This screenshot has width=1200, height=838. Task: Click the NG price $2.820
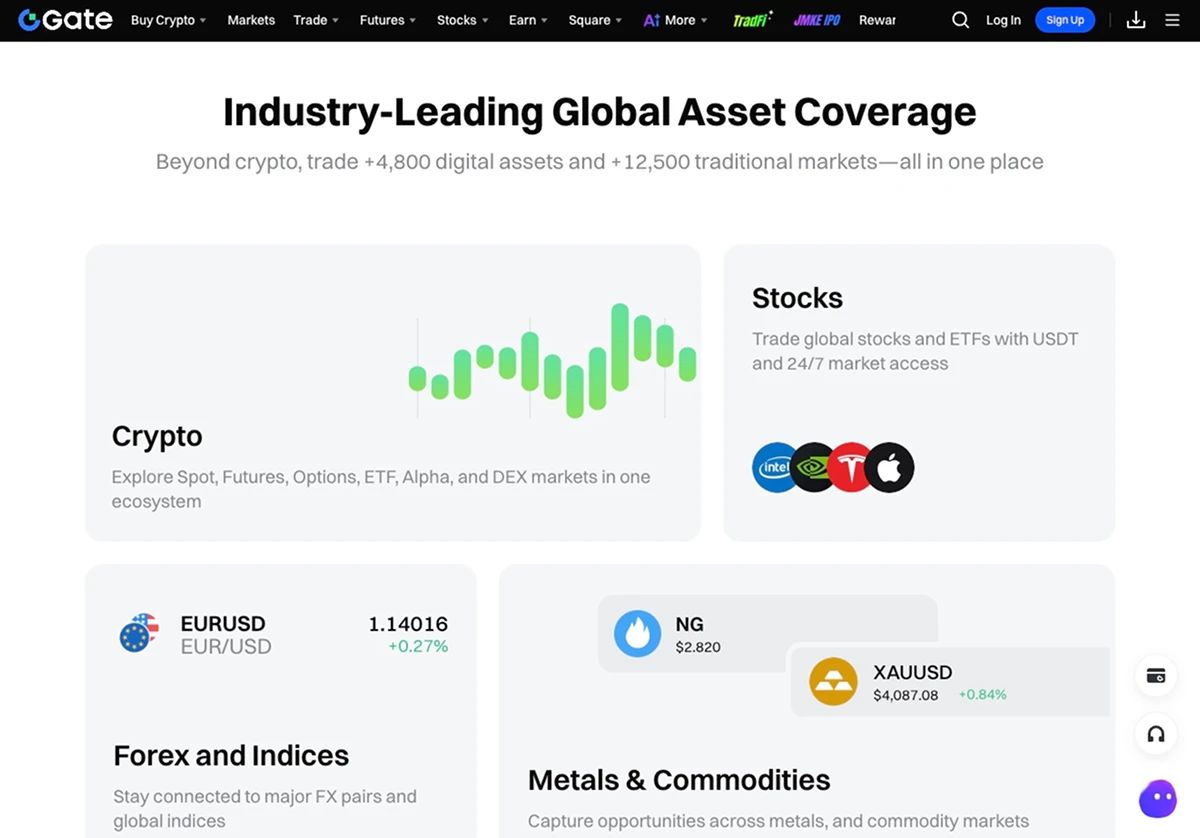[x=698, y=647]
